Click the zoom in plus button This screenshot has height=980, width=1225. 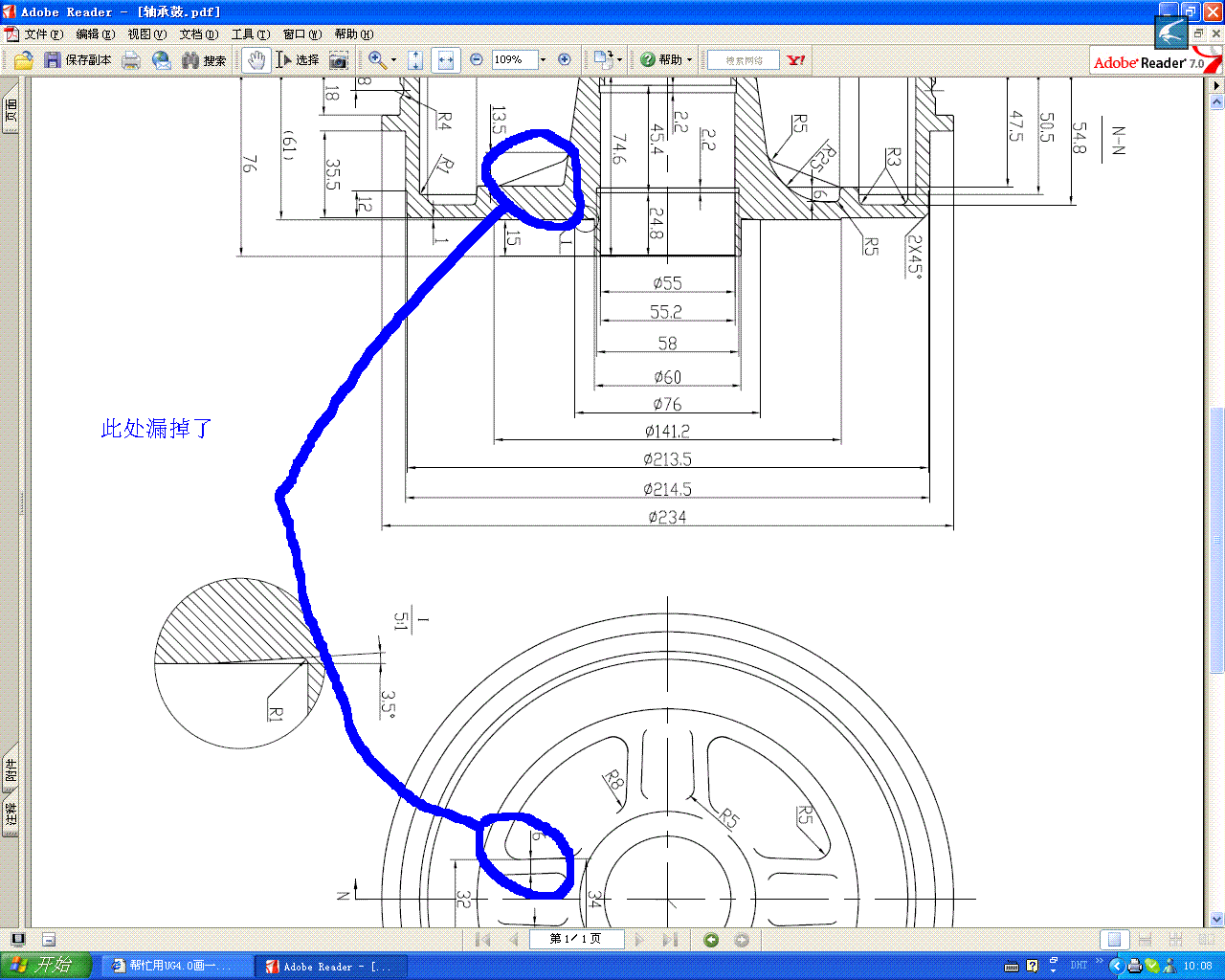[x=565, y=60]
